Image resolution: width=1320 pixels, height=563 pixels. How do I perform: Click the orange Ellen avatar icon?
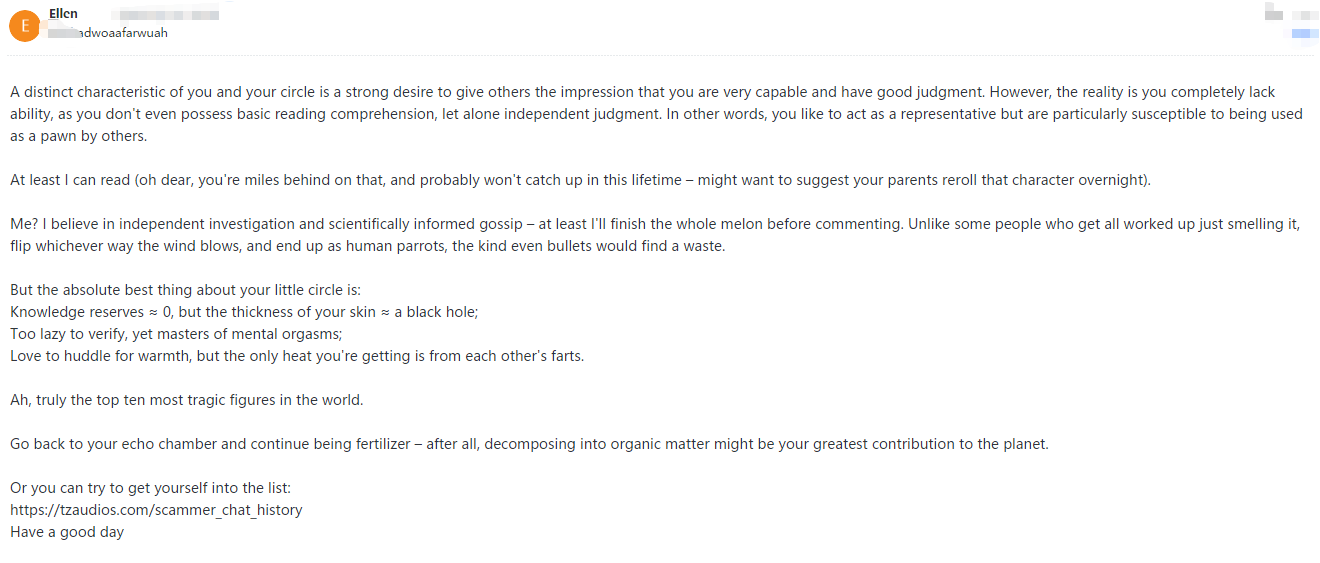24,25
